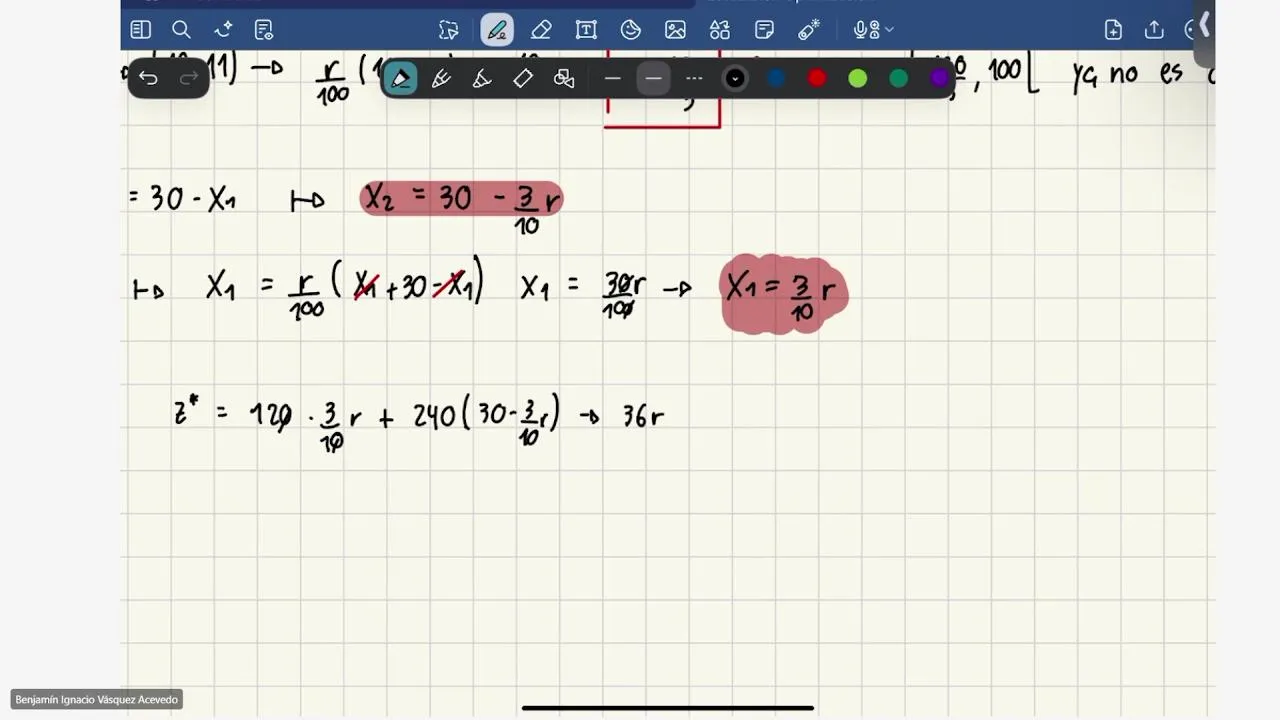This screenshot has height=720, width=1280.
Task: Select the thin stroke thickness
Action: [613, 78]
